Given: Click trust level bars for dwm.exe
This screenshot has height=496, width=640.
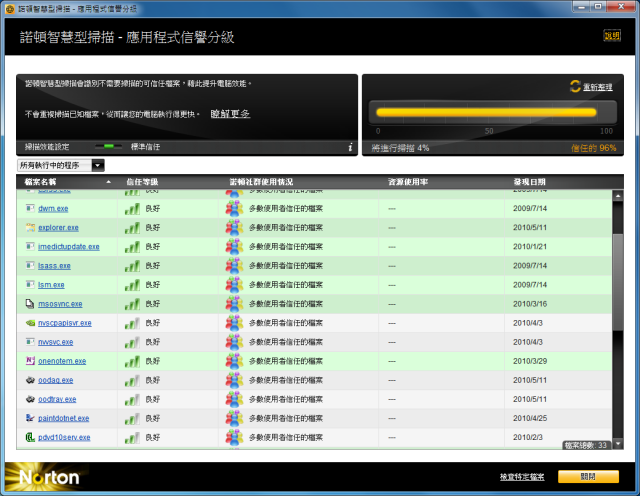Looking at the screenshot, I should 132,209.
